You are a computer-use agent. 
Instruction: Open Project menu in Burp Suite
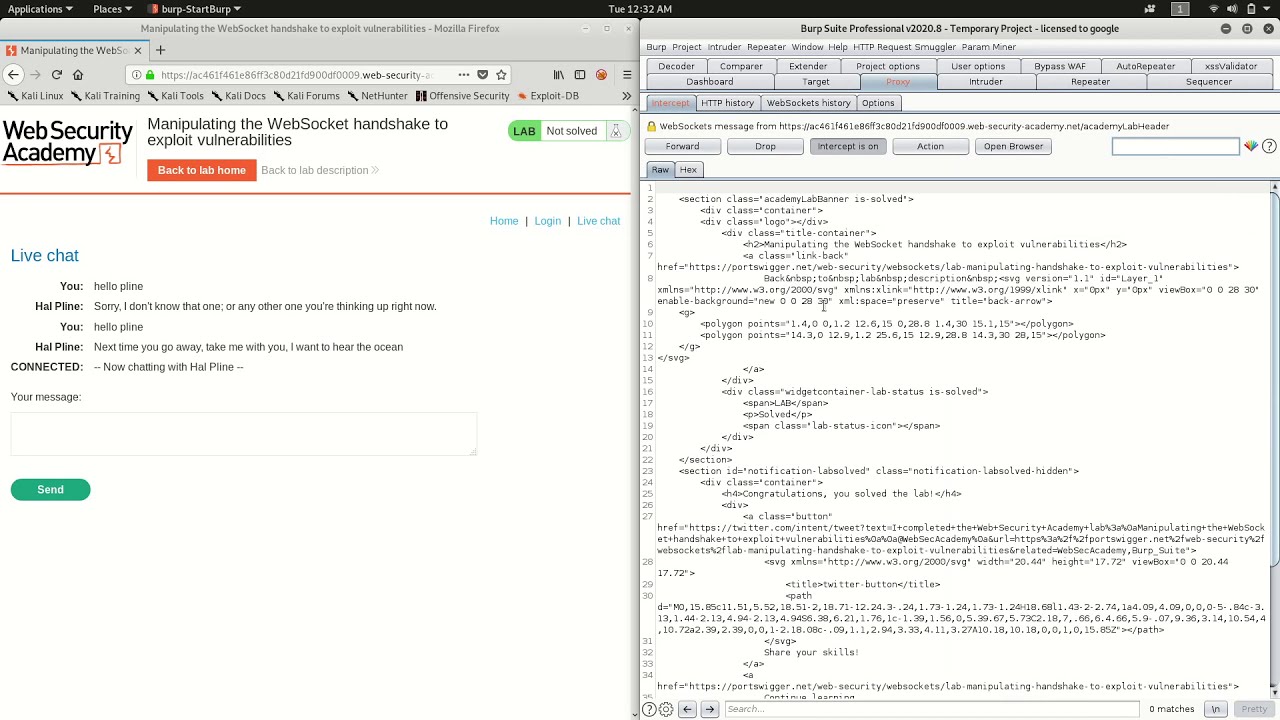pyautogui.click(x=686, y=47)
